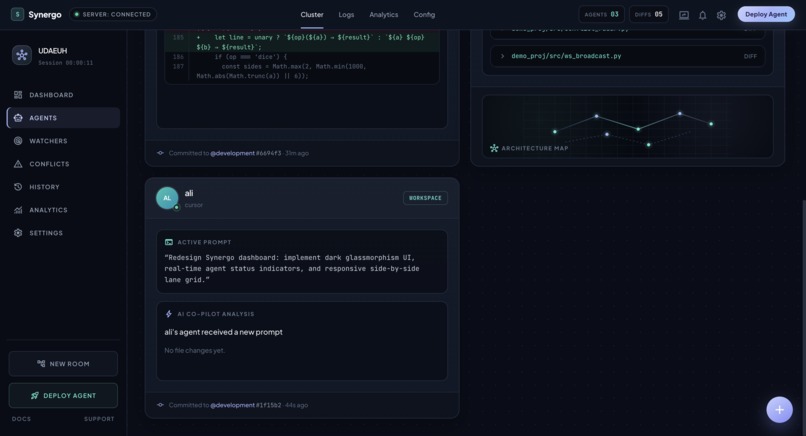Click the page vertical scrollbar thumb
Screen dimensions: 806x436
click(x=803, y=316)
